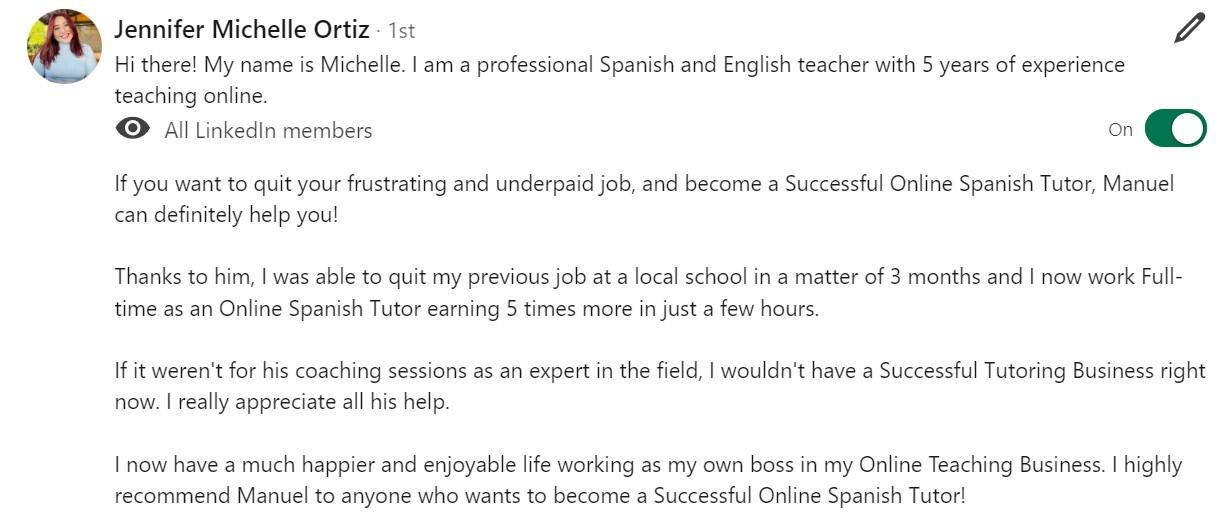Viewport: 1220px width, 517px height.
Task: Click the pencil edit icon
Action: tap(1188, 29)
